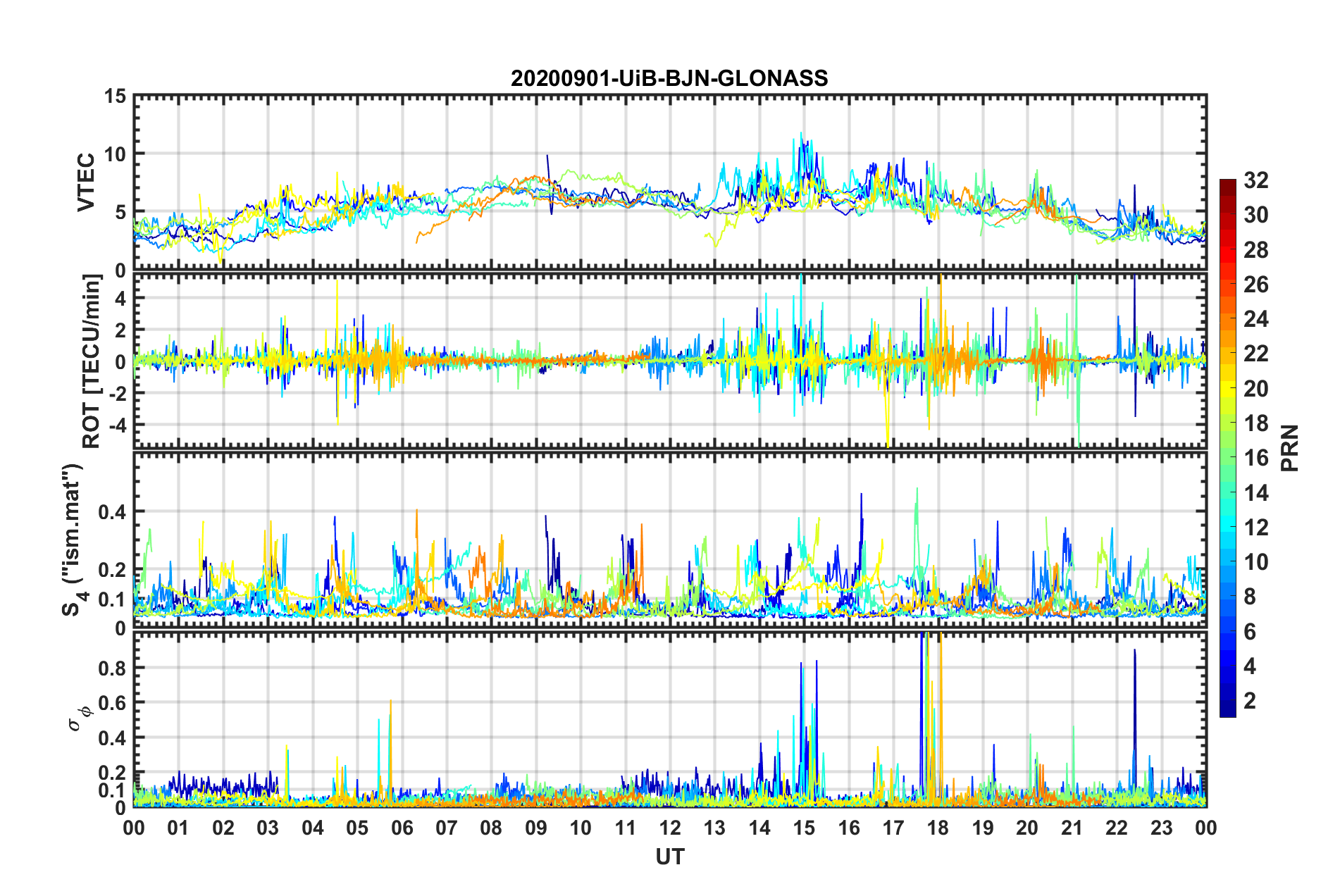Click the colorbar tick label 14

[x=1255, y=493]
